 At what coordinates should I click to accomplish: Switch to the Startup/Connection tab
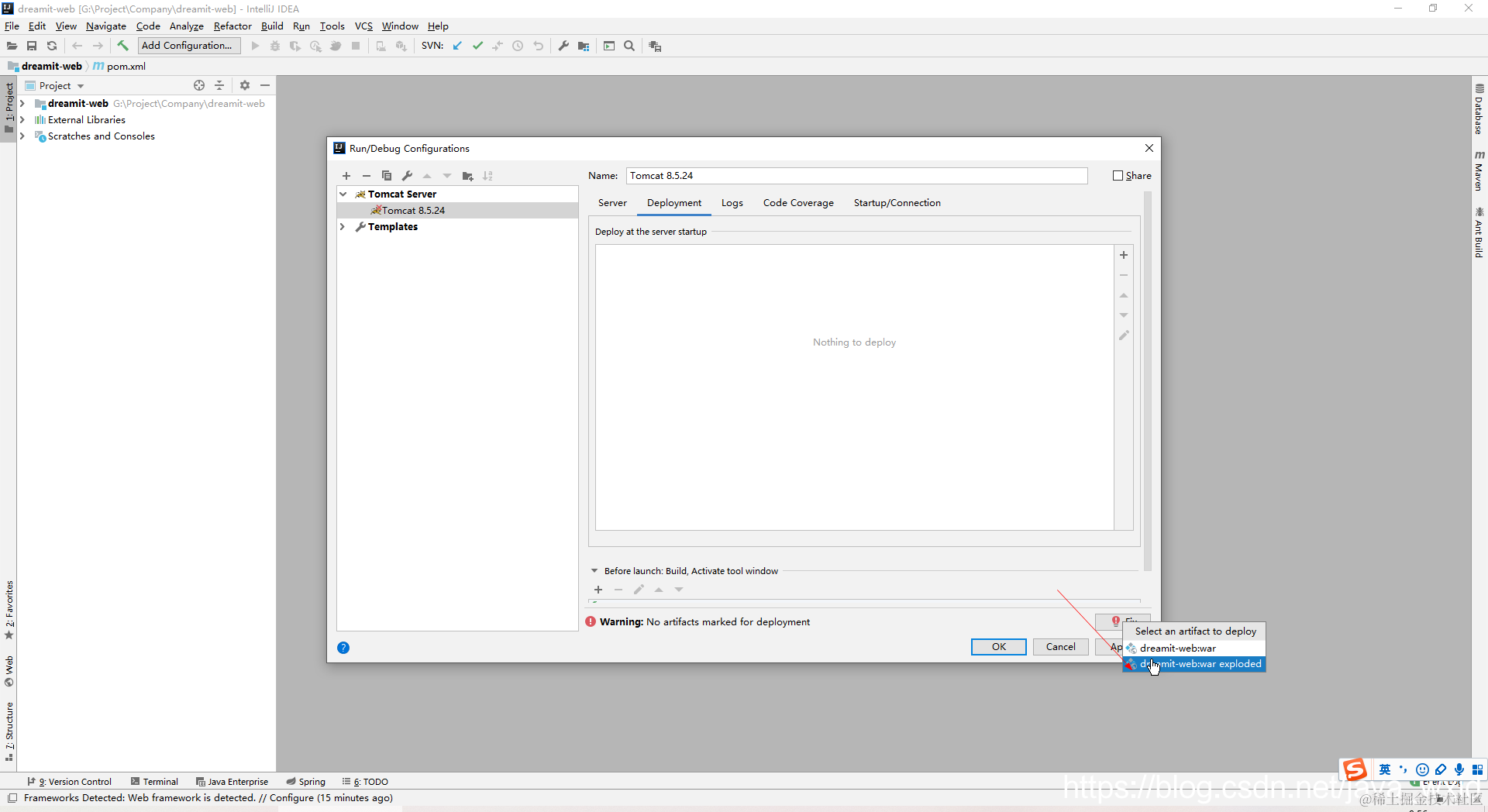coord(897,203)
